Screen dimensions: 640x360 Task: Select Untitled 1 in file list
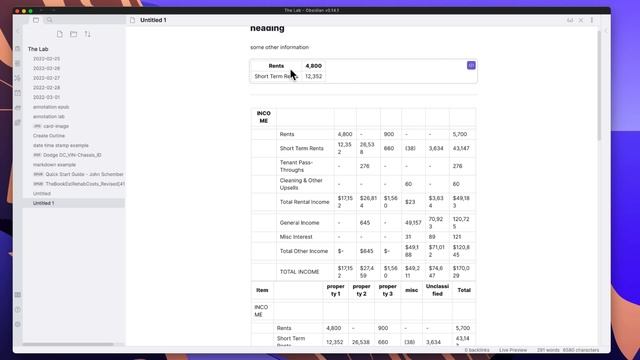73,203
